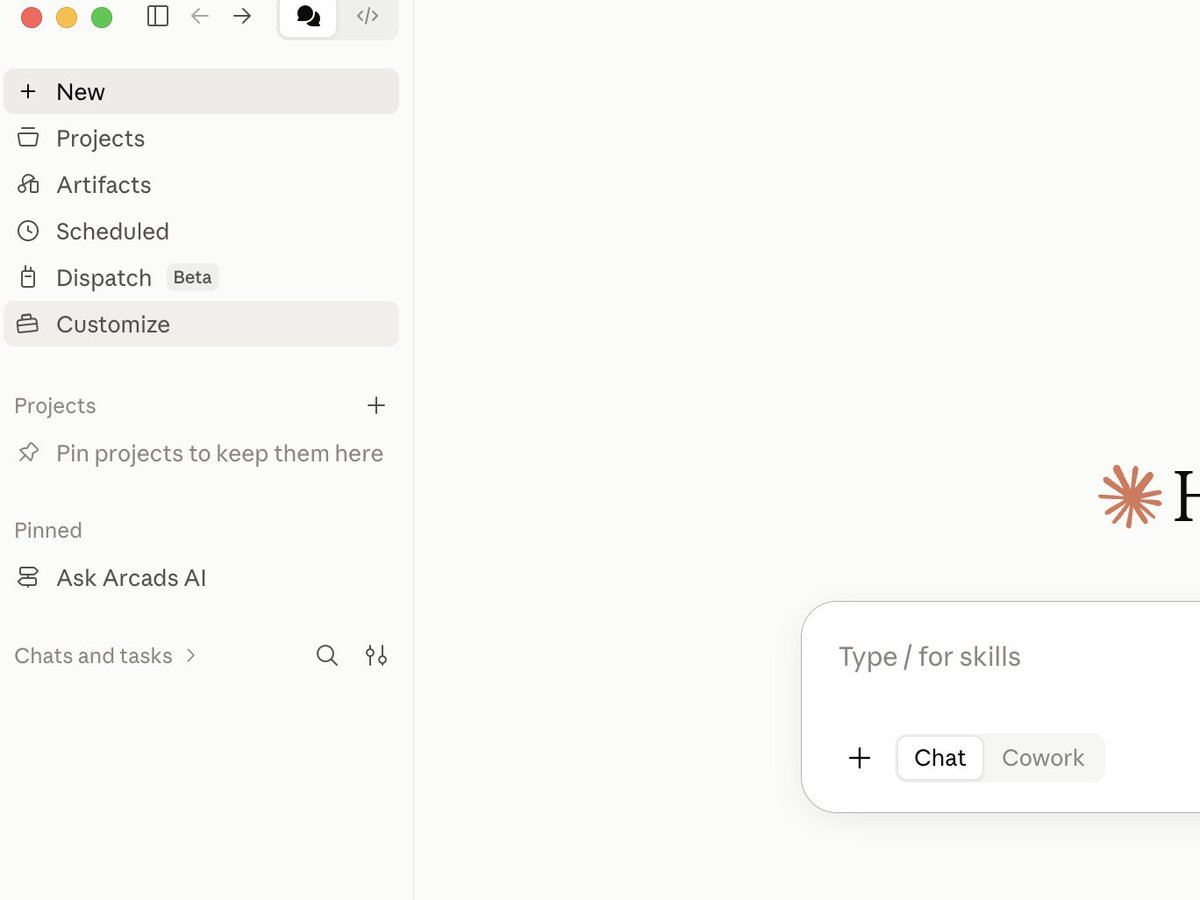Go back with the left arrow

[x=200, y=16]
